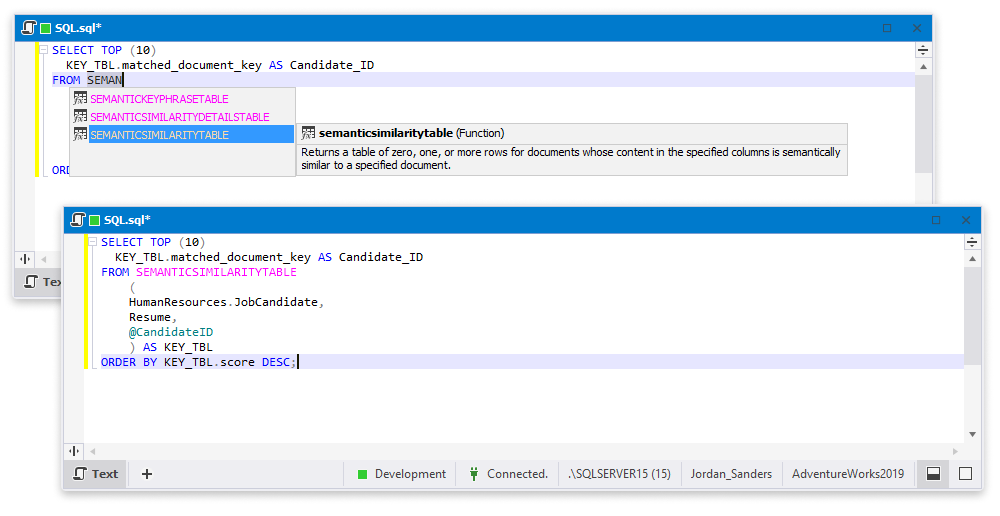Image resolution: width=1000 pixels, height=516 pixels.
Task: Click the SQL.sql* title in the back window
Action: [x=78, y=28]
